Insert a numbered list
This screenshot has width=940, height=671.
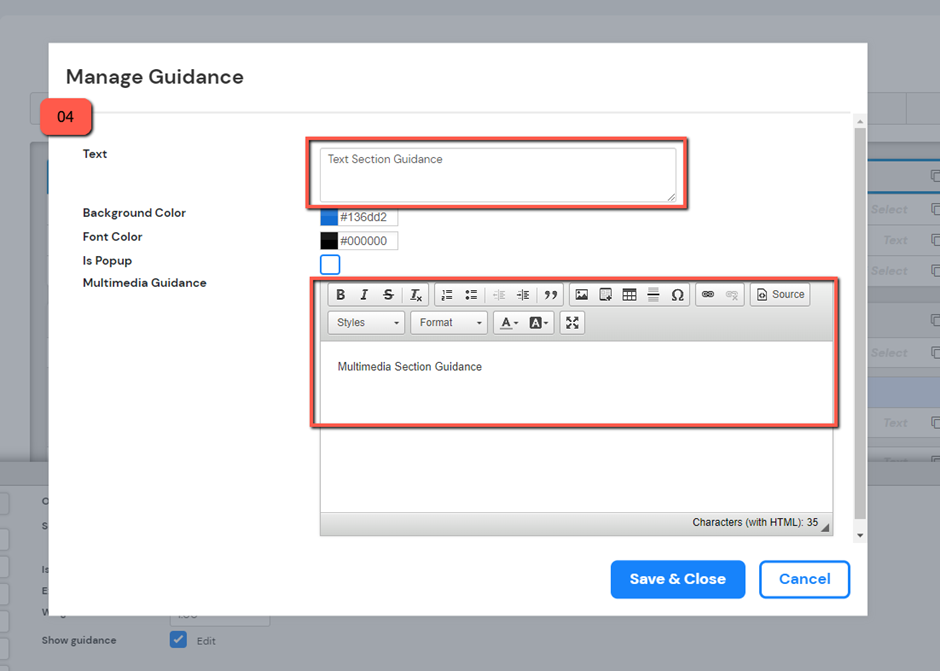(x=447, y=295)
